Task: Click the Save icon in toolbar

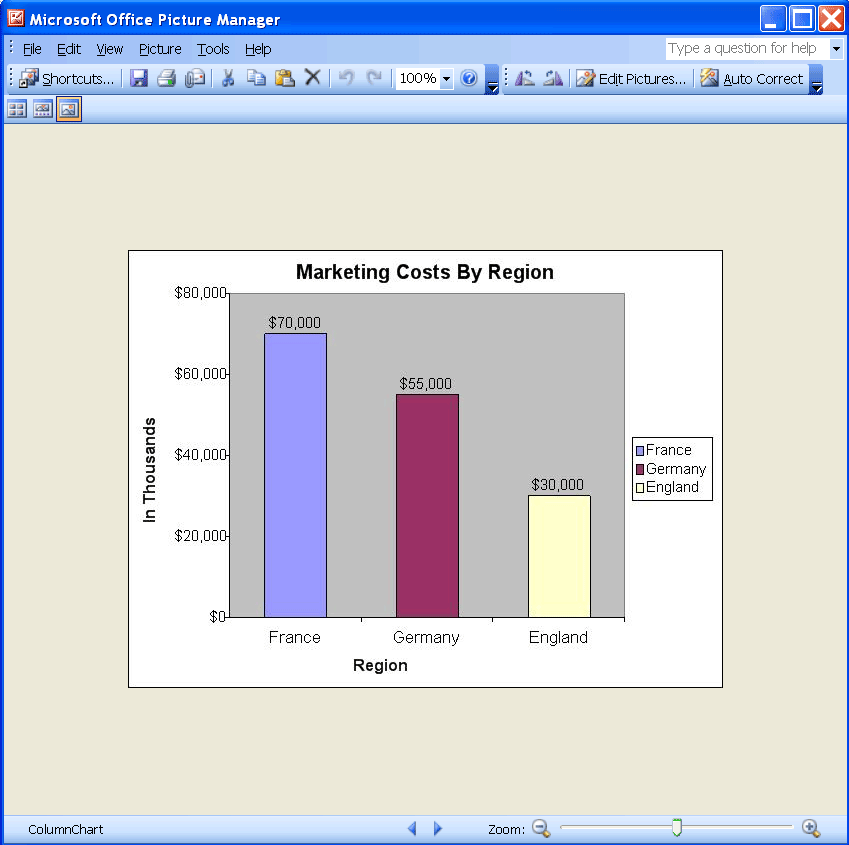Action: (x=139, y=78)
